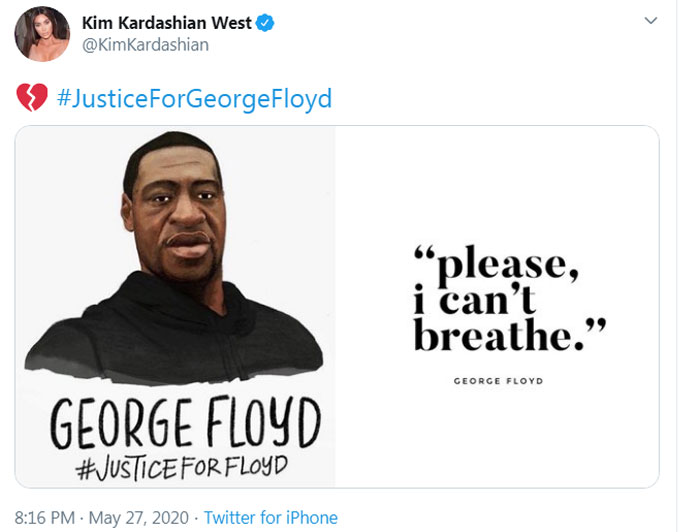Click the word "breathe." in the quote
700x532 pixels.
499,335
